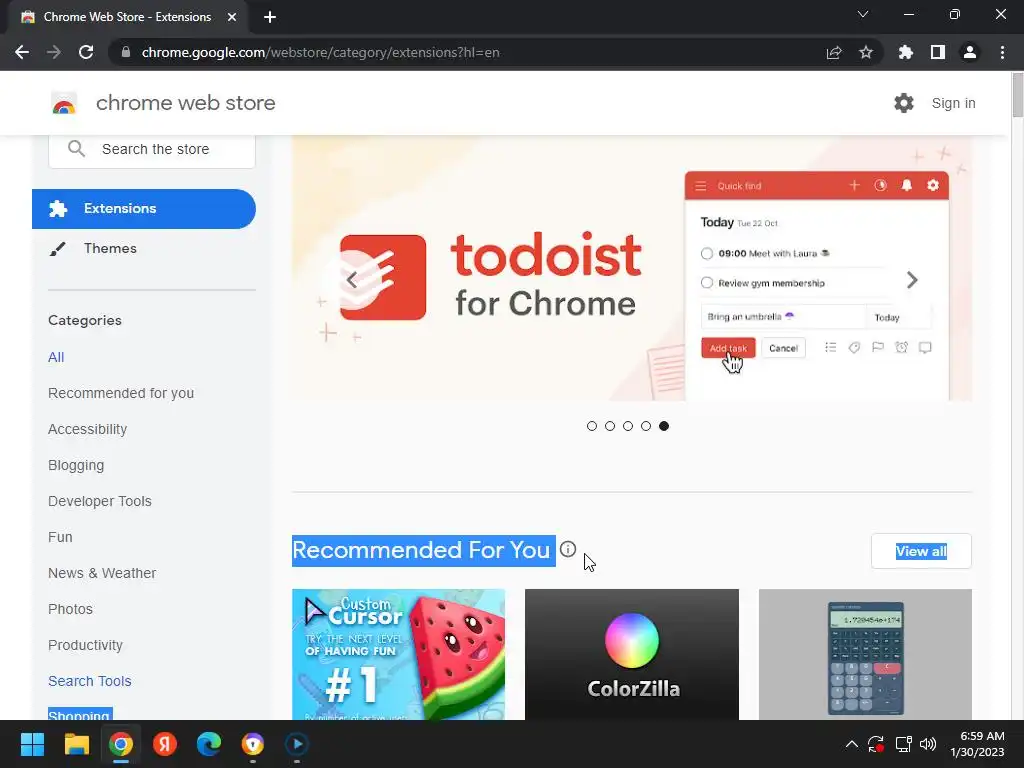This screenshot has width=1024, height=768.
Task: Open the Photos category
Action: coord(70,609)
